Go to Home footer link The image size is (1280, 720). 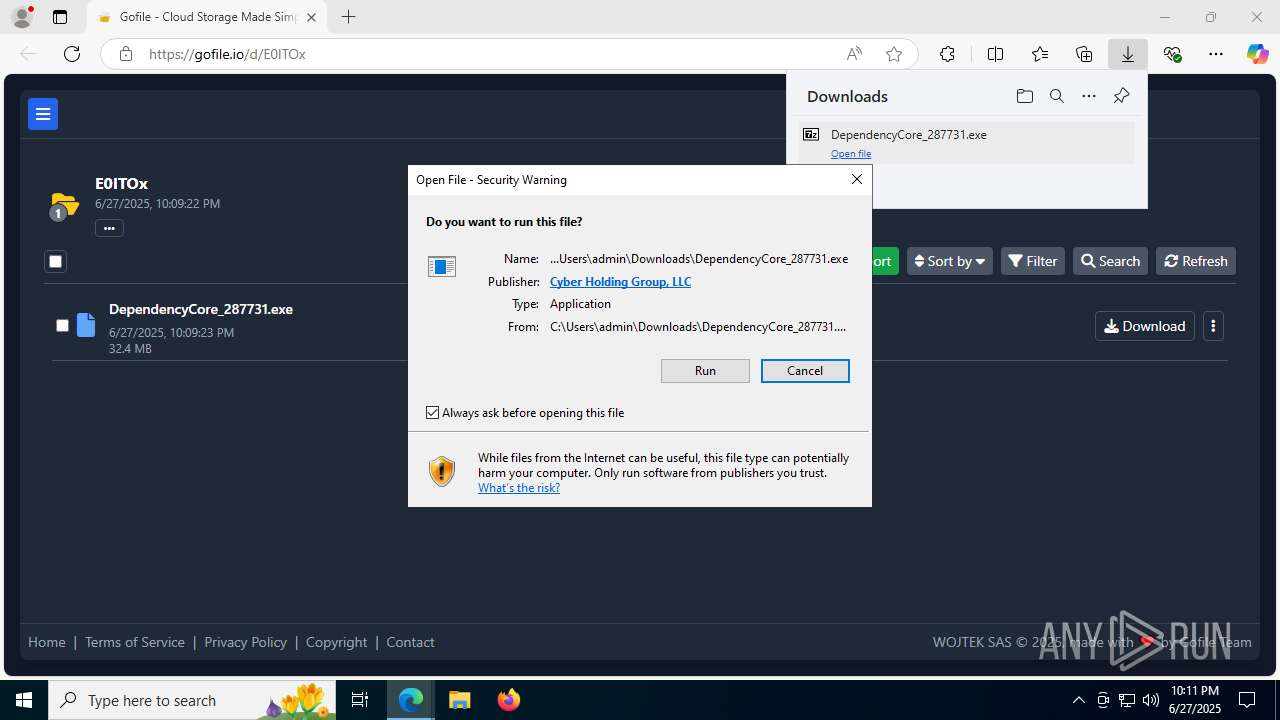pos(47,642)
